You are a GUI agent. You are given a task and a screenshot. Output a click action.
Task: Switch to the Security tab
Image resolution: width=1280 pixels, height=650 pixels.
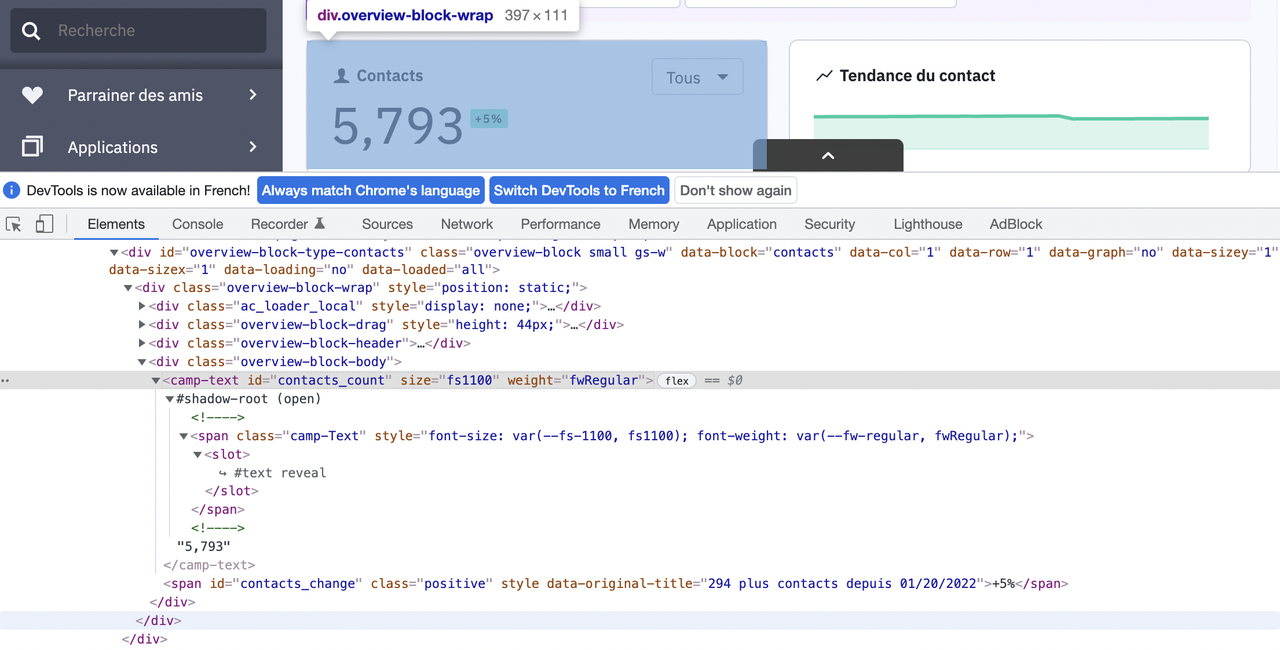coord(830,224)
